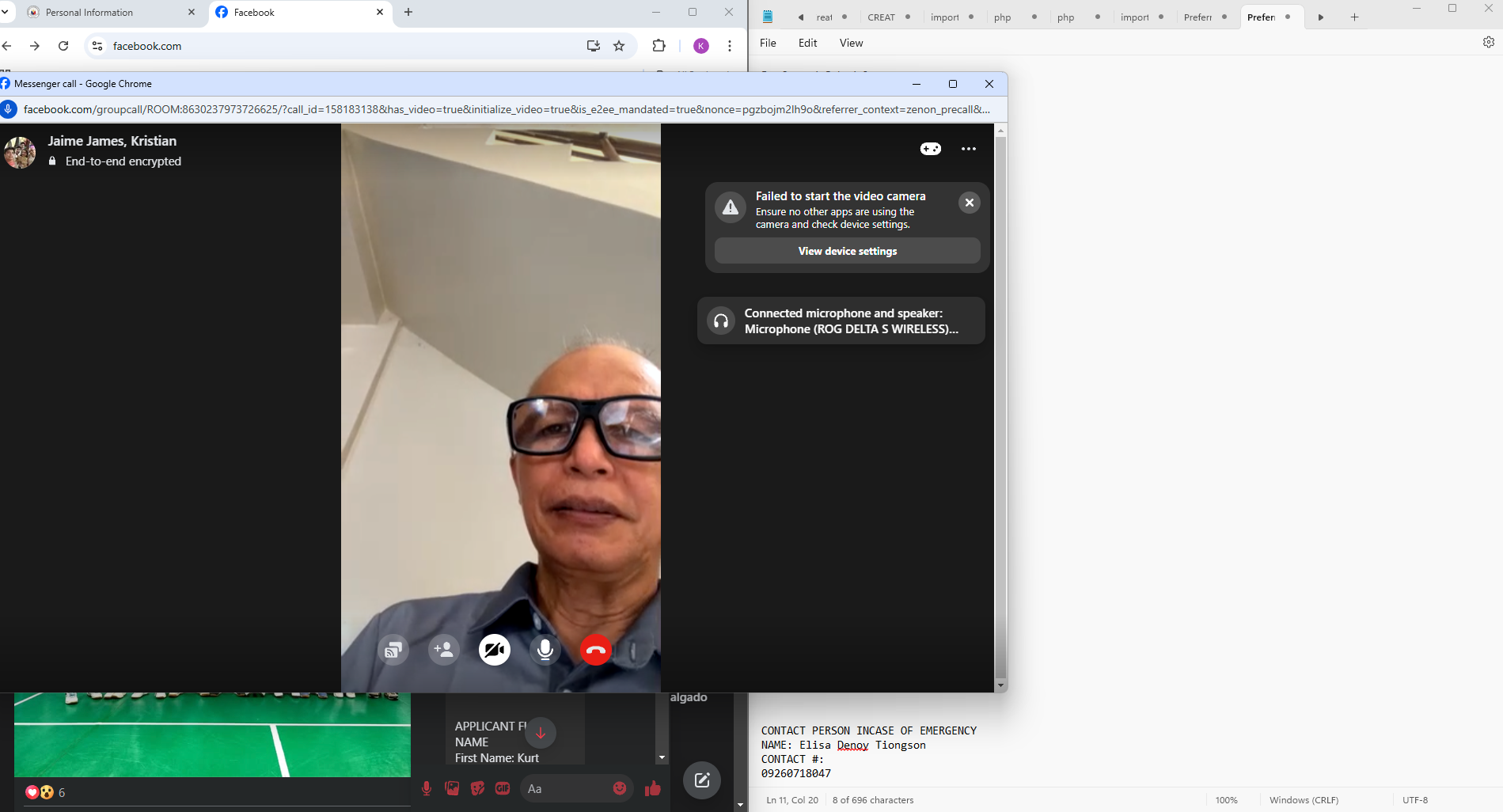Click UTF-8 encoding in Notepad status bar
Image resolution: width=1503 pixels, height=812 pixels.
pyautogui.click(x=1415, y=800)
